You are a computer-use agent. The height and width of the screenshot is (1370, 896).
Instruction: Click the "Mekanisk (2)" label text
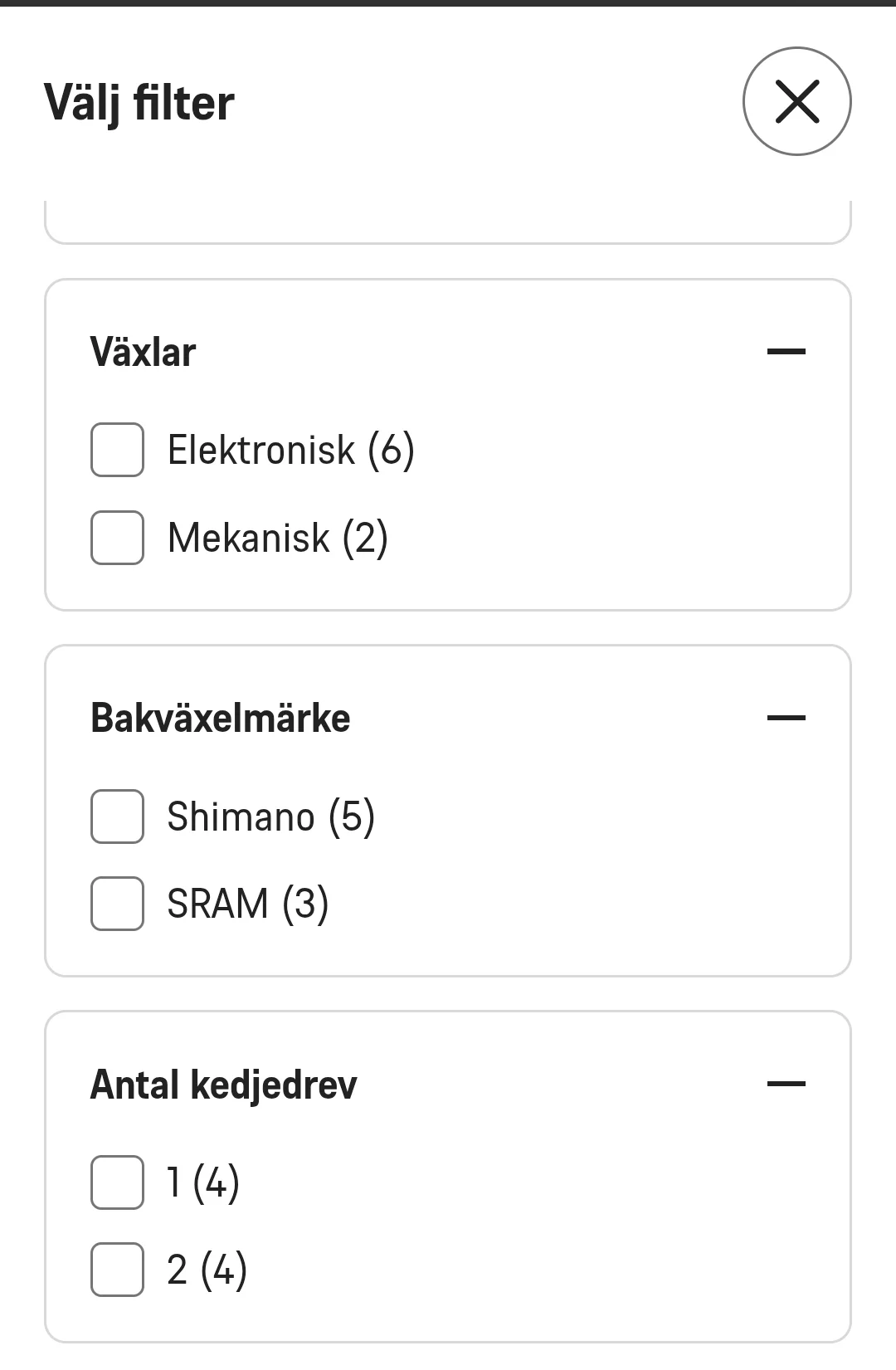tap(277, 538)
